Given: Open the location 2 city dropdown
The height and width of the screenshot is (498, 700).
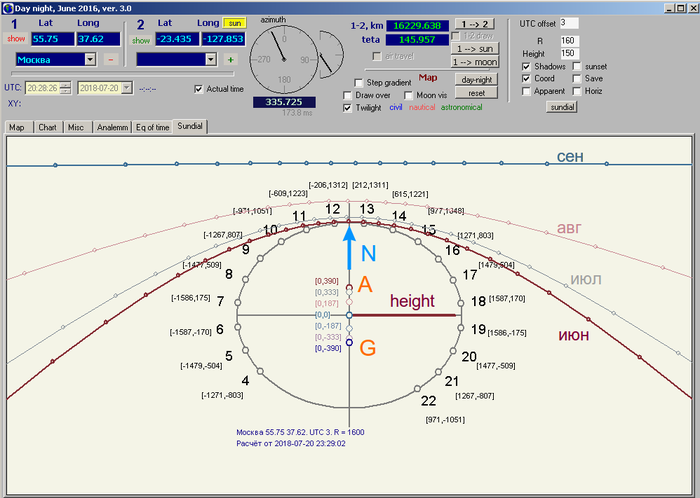Looking at the screenshot, I should 211,59.
